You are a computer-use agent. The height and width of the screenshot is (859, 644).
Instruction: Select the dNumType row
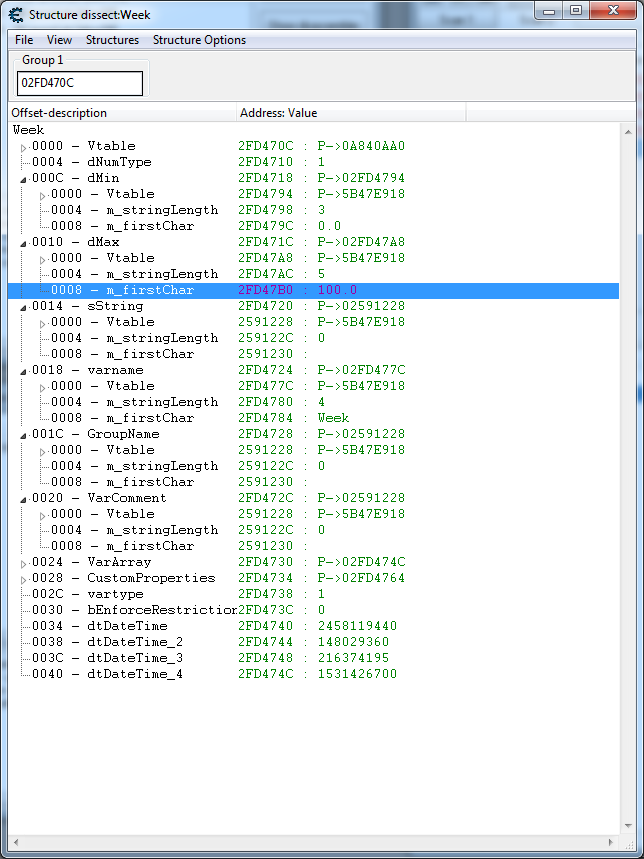(119, 162)
